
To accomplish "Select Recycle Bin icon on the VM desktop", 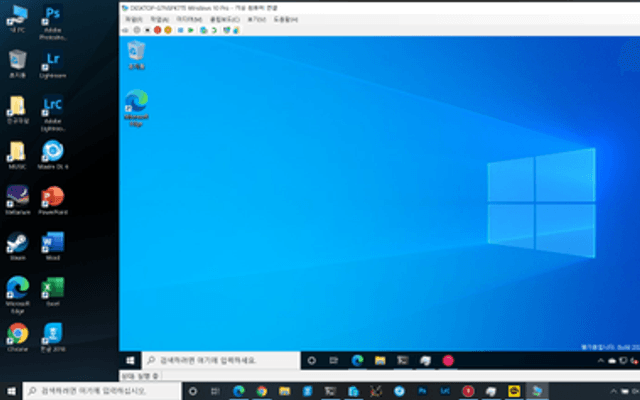I will (136, 55).
